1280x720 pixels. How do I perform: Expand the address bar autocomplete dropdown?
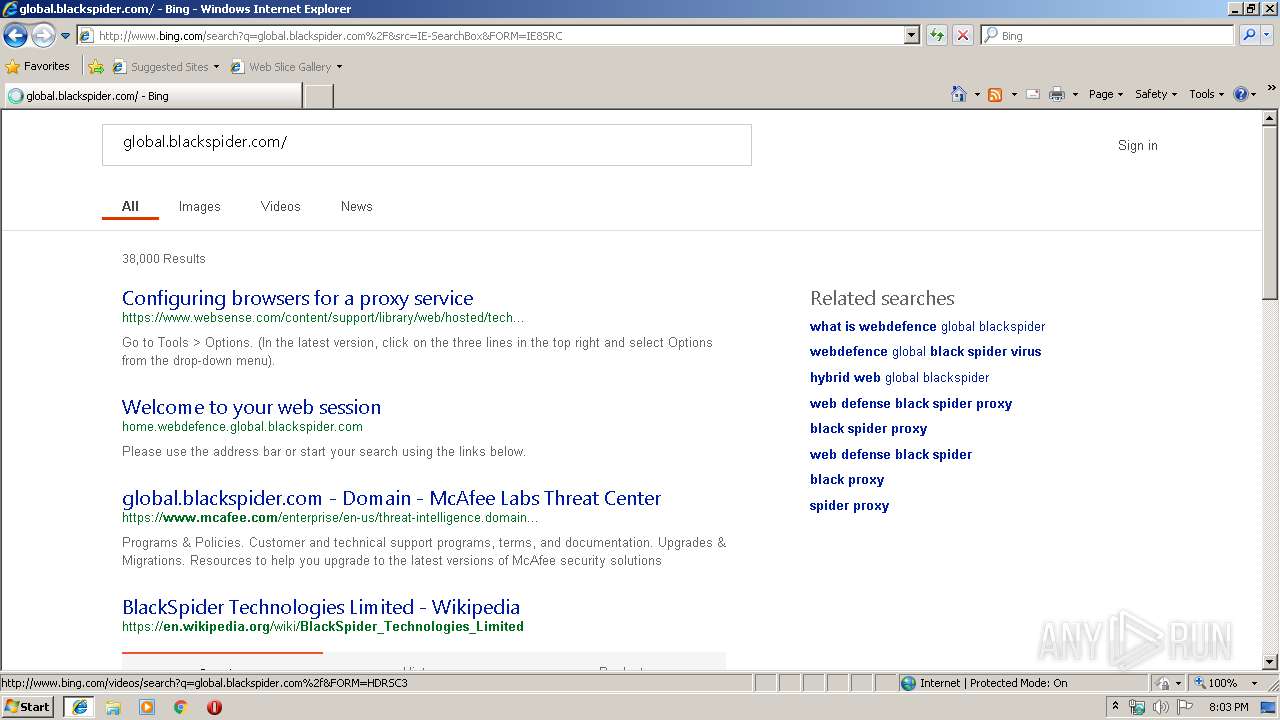[x=912, y=36]
